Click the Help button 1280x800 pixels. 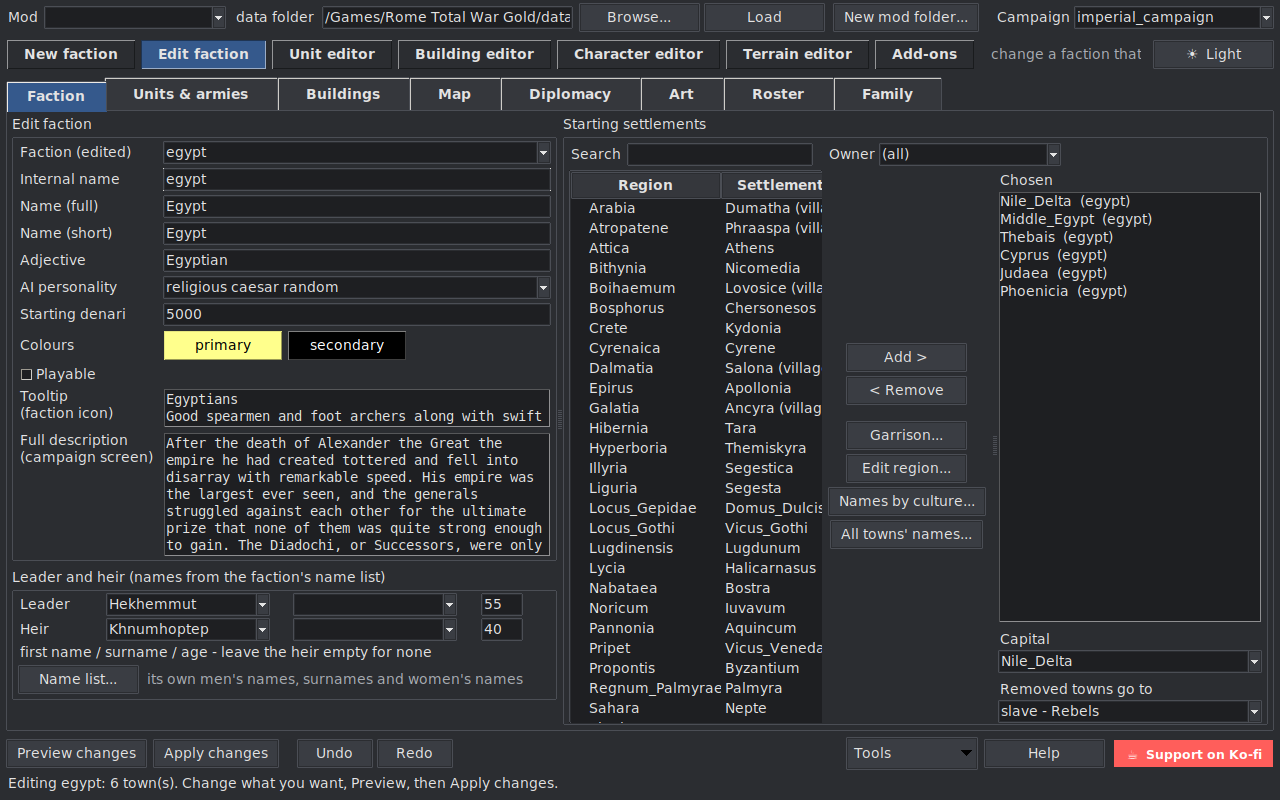[x=1044, y=753]
